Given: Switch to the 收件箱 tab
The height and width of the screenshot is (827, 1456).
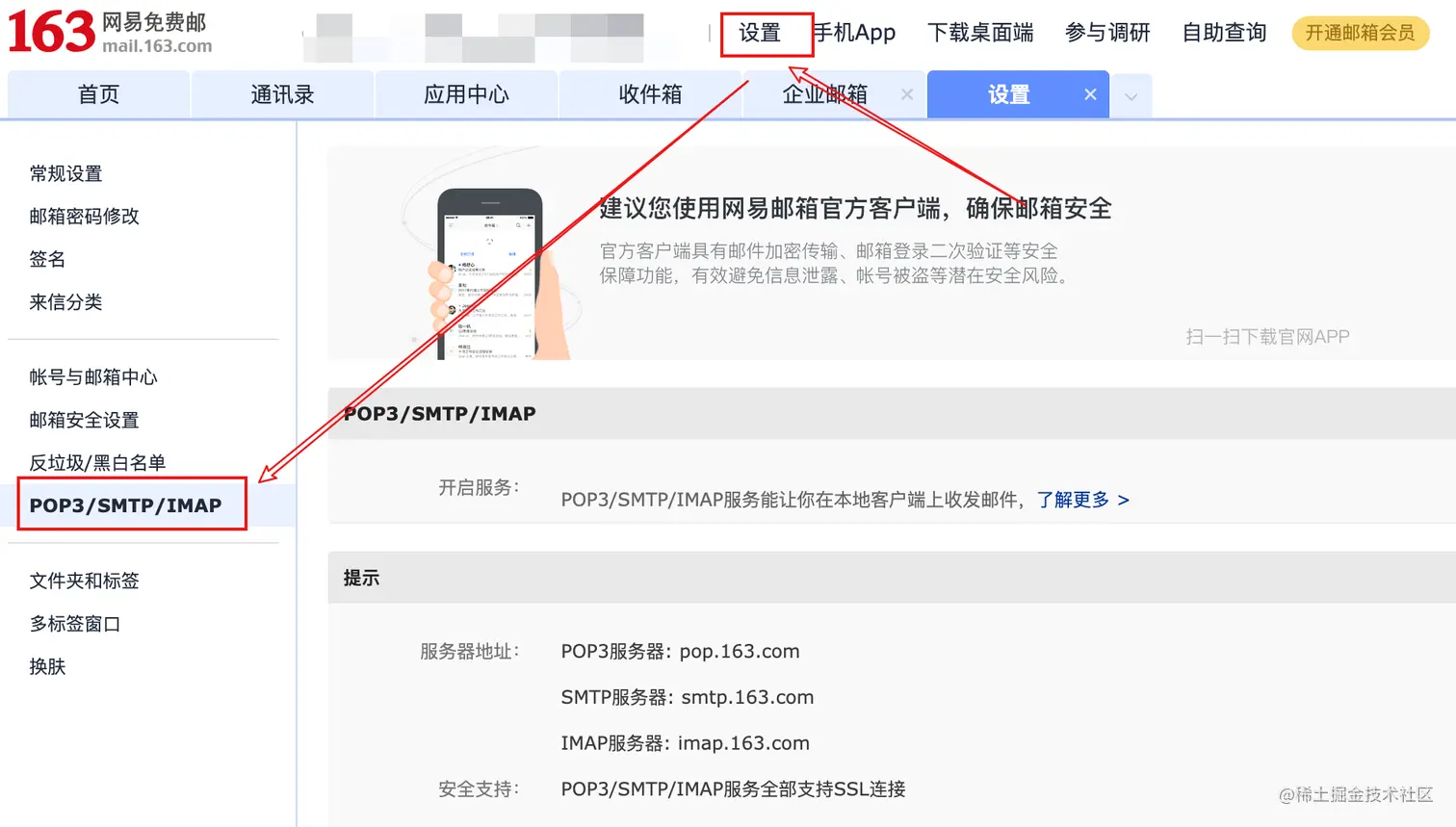Looking at the screenshot, I should tap(650, 94).
